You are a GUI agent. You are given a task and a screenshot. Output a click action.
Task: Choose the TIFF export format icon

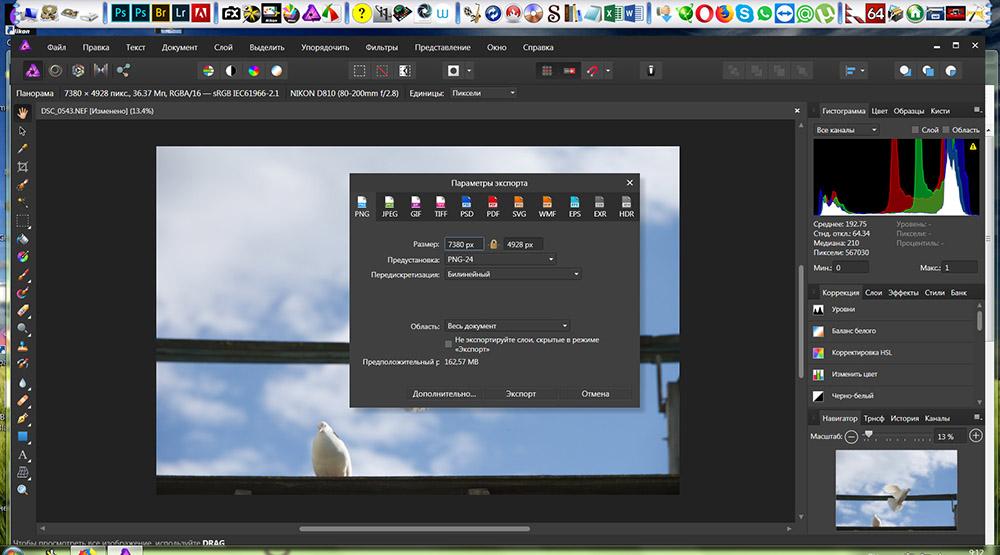coord(441,207)
